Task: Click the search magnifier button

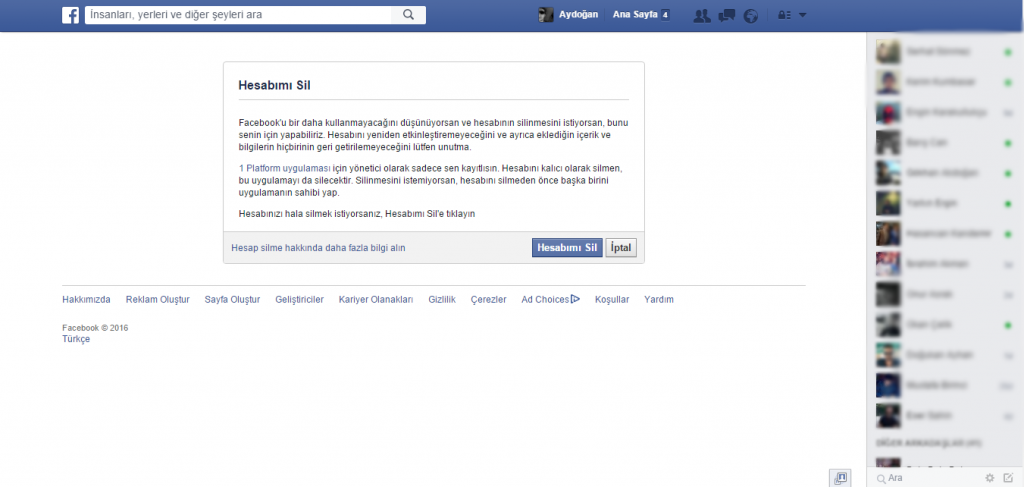Action: pos(408,15)
